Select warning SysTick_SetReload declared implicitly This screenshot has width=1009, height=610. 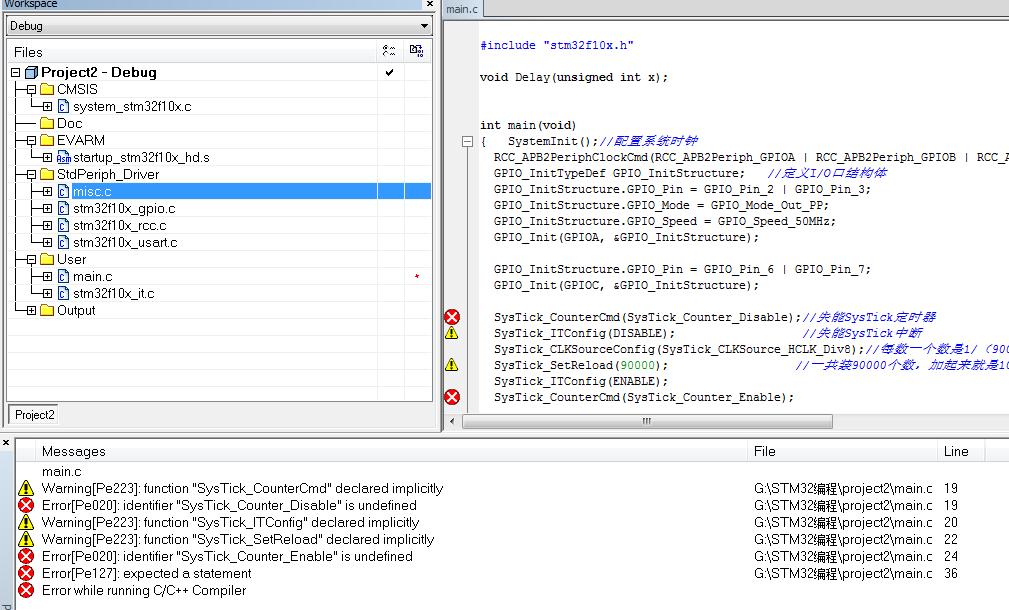tap(238, 539)
